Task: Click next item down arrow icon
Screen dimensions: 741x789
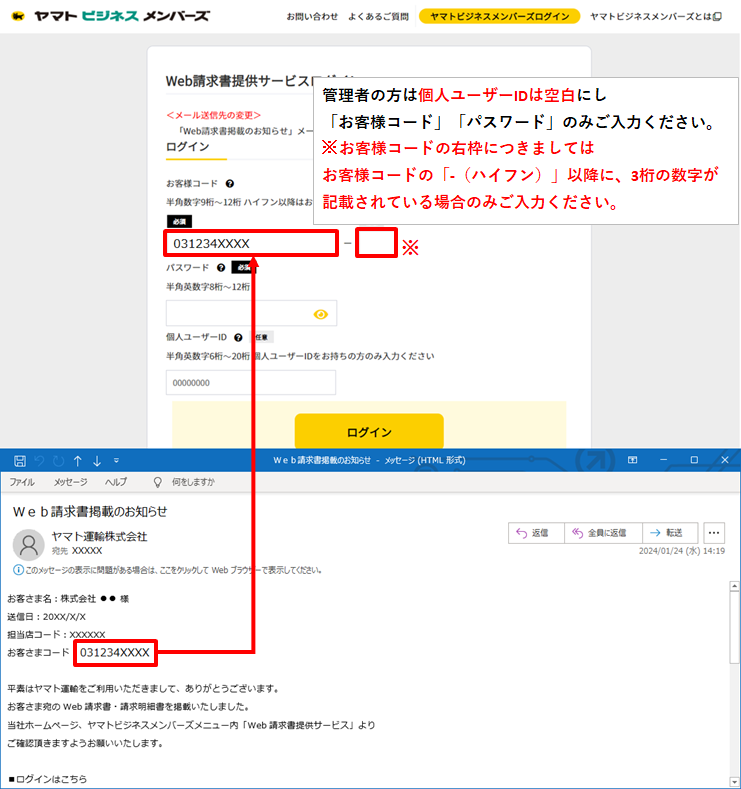Action: click(97, 460)
